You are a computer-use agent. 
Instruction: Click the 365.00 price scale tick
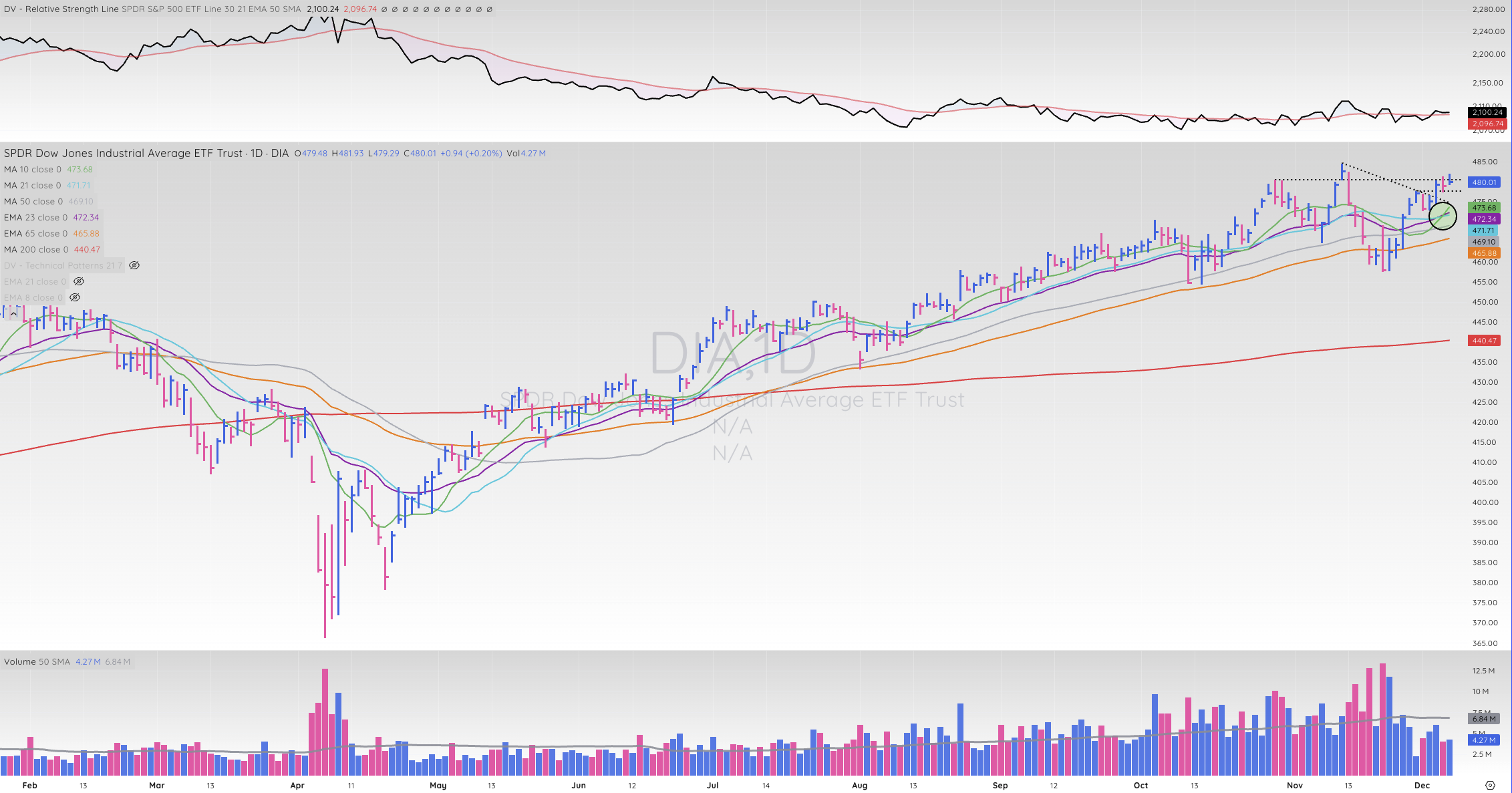1485,643
